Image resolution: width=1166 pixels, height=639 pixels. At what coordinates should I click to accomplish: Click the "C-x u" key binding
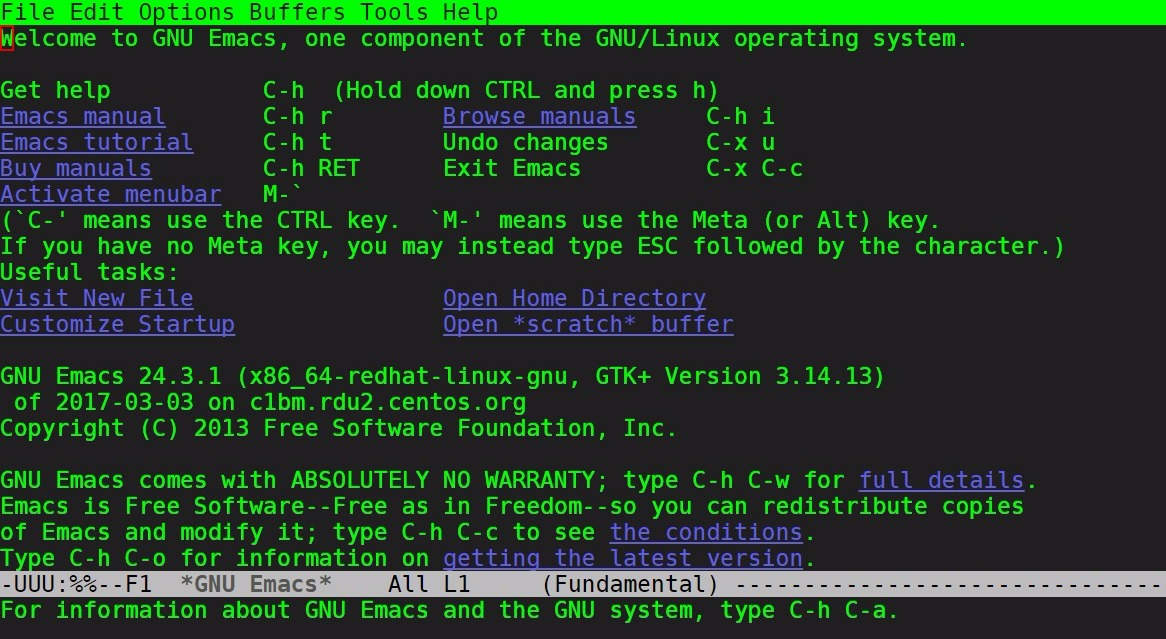click(741, 143)
